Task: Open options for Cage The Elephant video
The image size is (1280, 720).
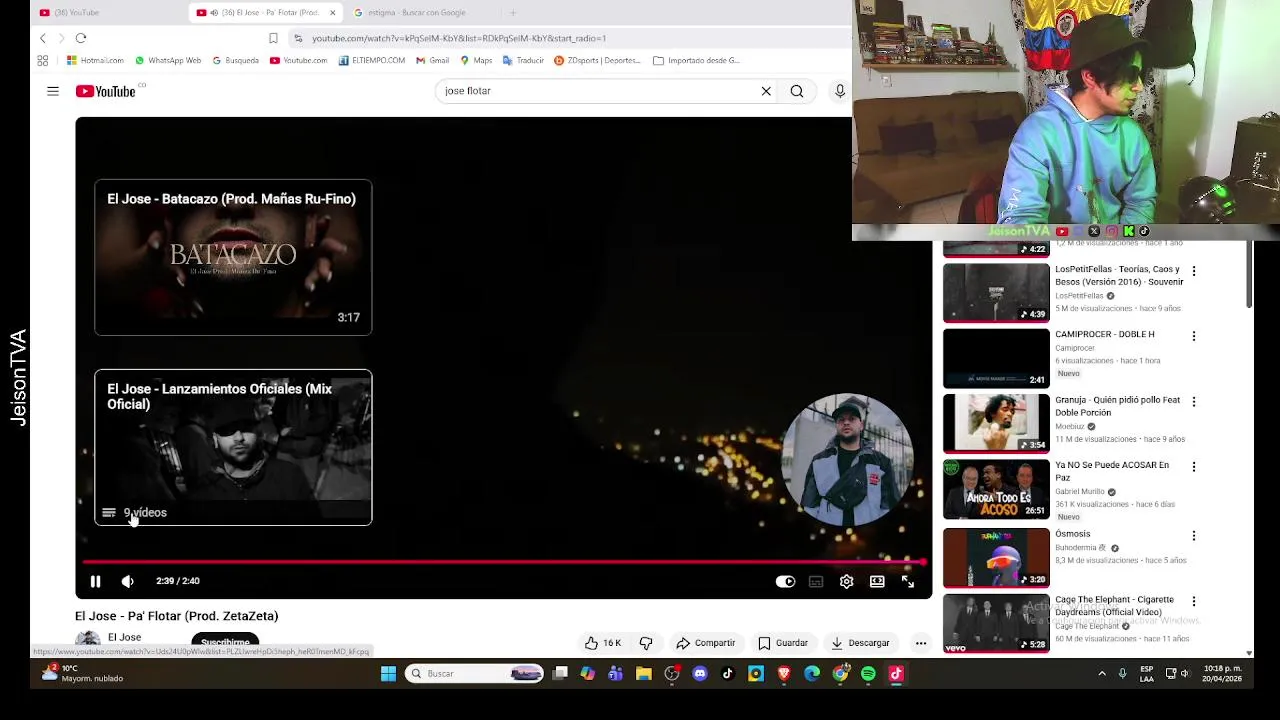Action: click(x=1193, y=601)
